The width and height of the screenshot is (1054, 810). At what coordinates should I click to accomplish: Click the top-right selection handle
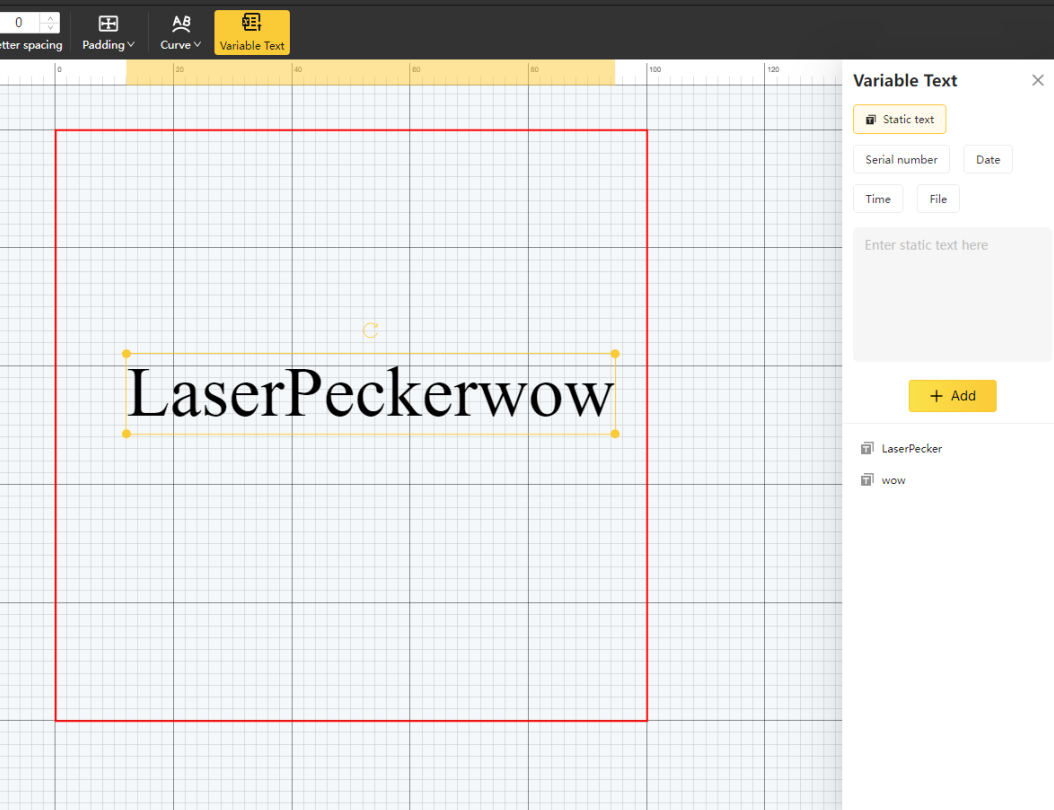tap(615, 354)
